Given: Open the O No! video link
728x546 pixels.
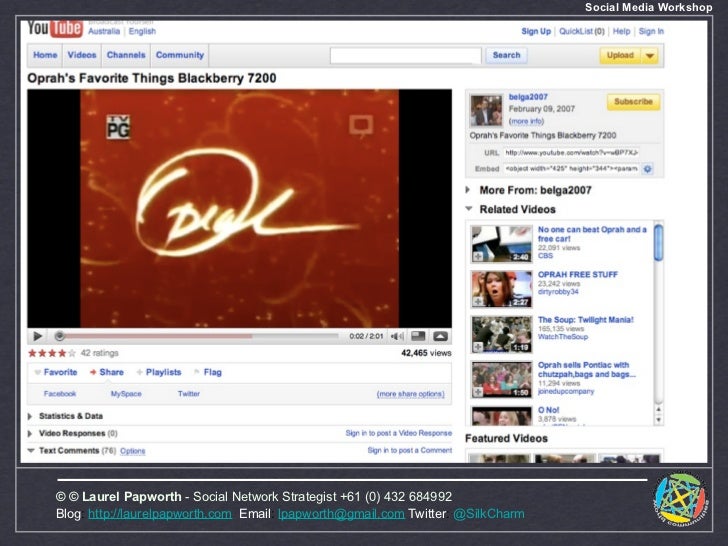Looking at the screenshot, I should (548, 410).
